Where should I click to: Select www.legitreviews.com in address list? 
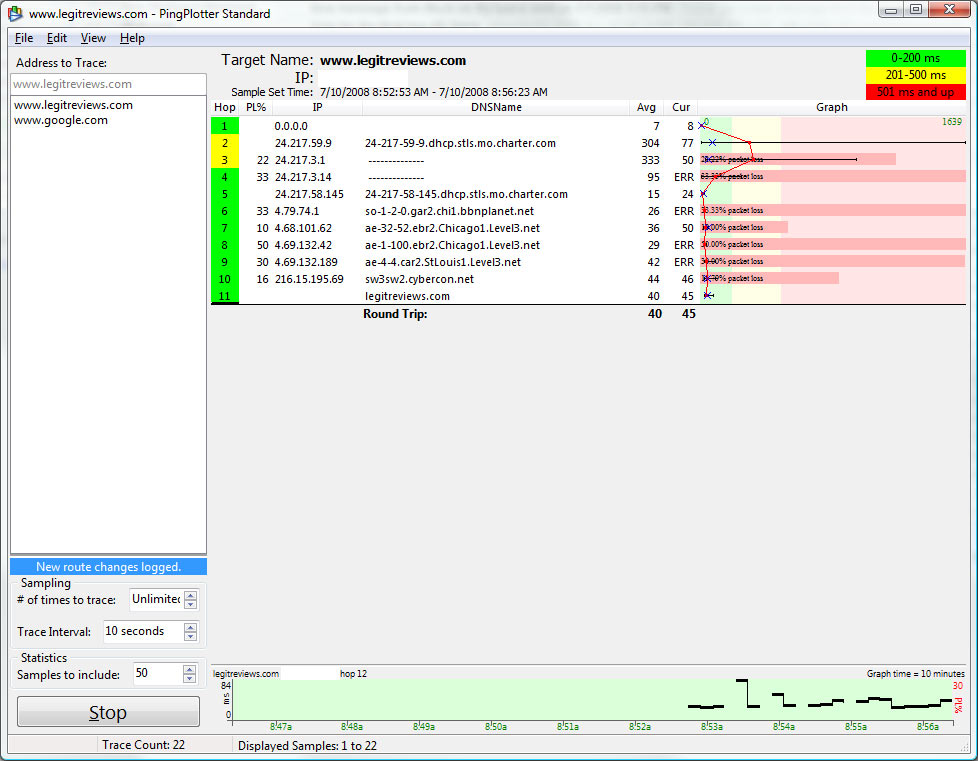(73, 105)
